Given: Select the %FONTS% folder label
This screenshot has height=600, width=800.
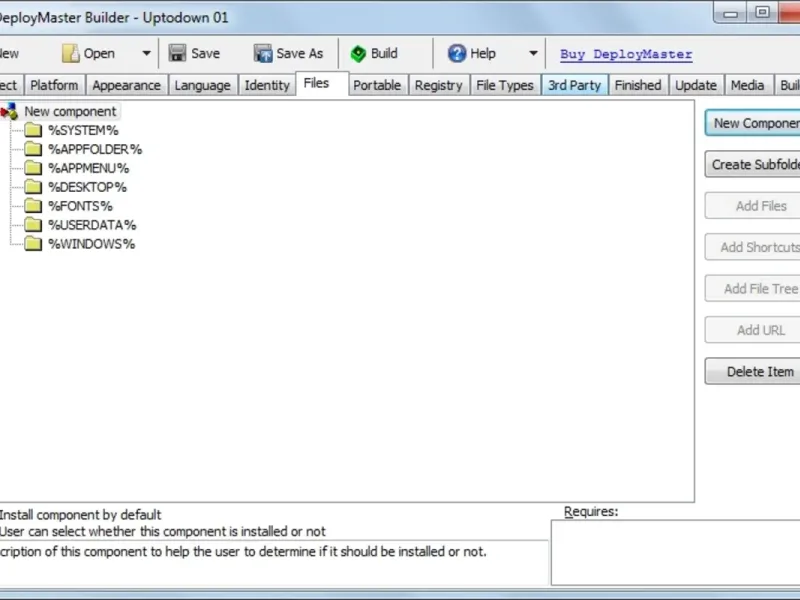Looking at the screenshot, I should coord(80,206).
